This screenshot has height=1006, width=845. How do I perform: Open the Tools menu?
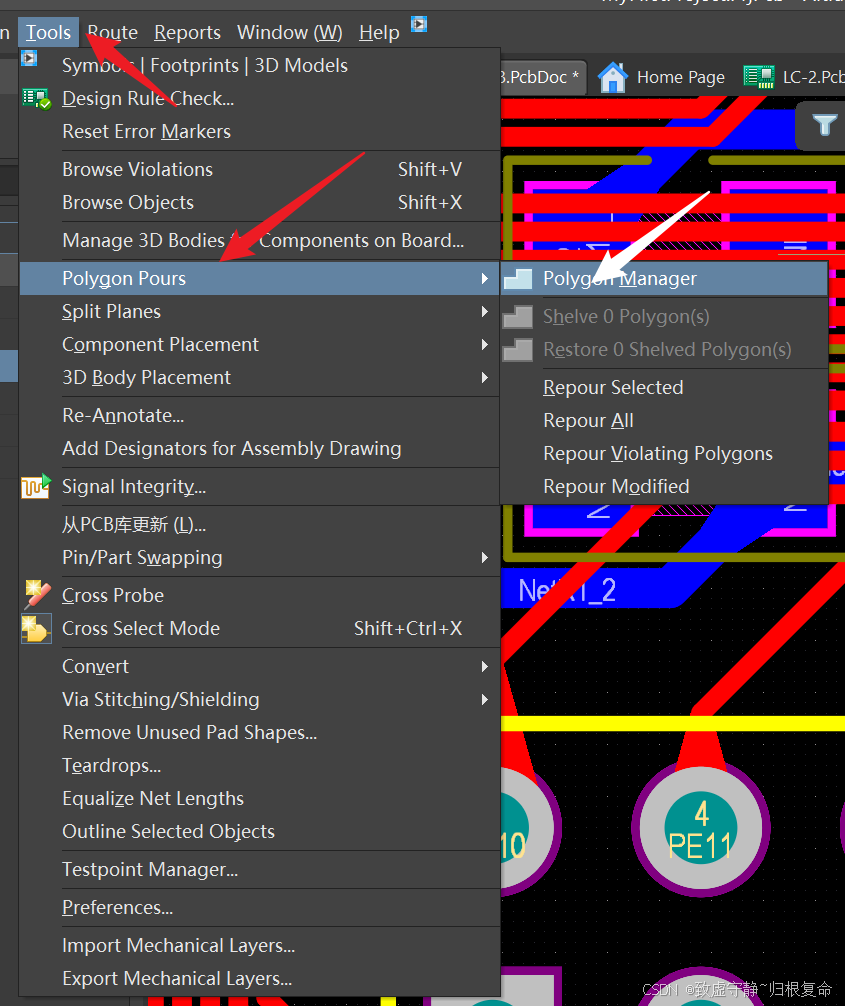(48, 32)
